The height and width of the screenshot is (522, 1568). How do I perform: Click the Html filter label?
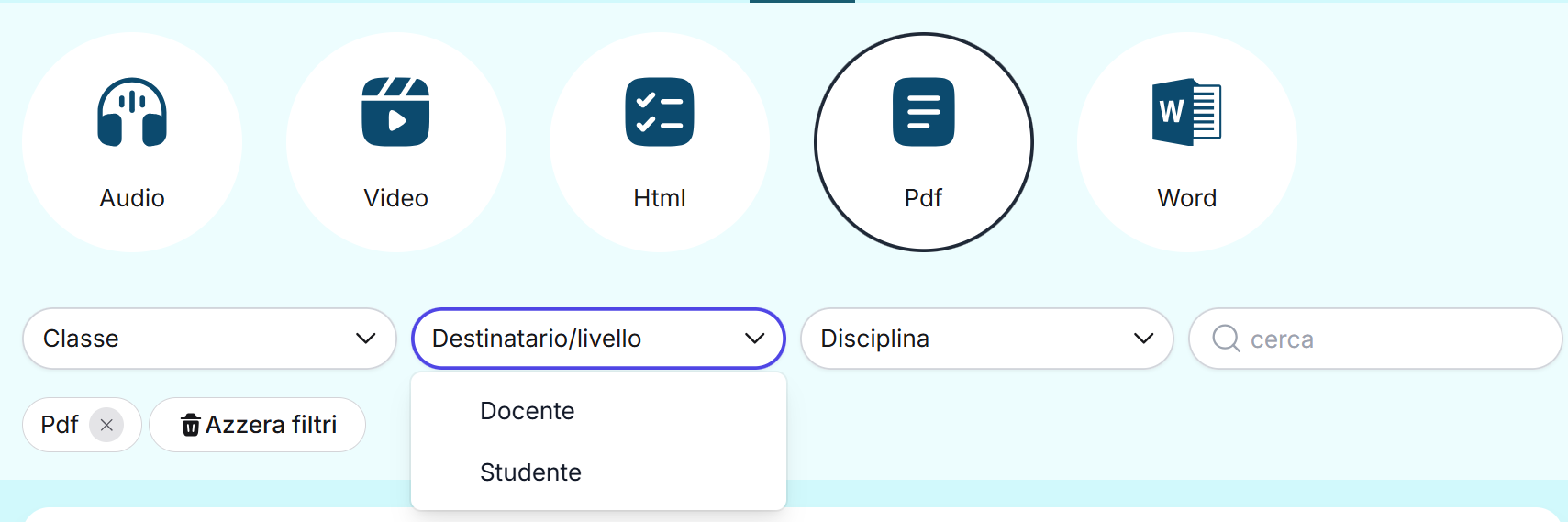[x=659, y=198]
